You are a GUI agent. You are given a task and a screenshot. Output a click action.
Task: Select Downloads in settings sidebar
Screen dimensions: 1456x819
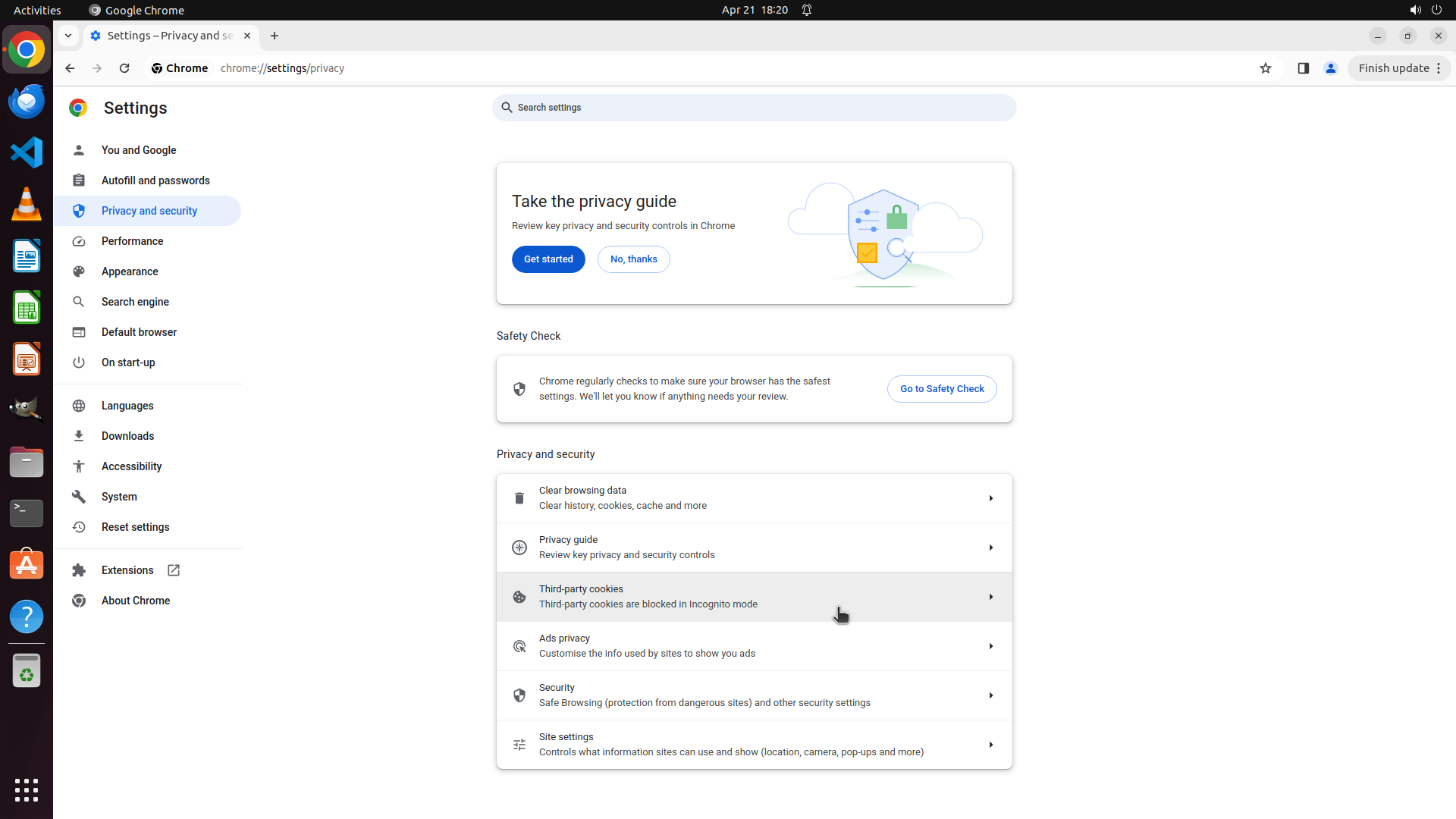[x=127, y=436]
